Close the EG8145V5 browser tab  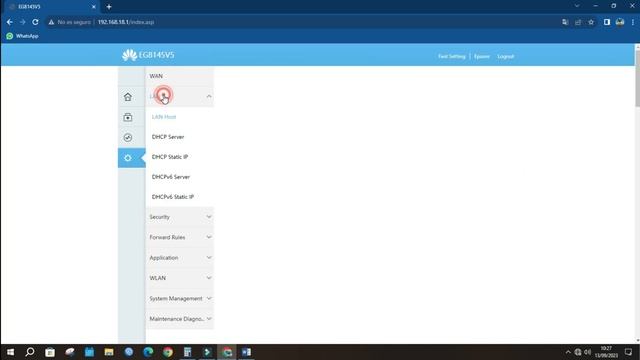tap(93, 7)
